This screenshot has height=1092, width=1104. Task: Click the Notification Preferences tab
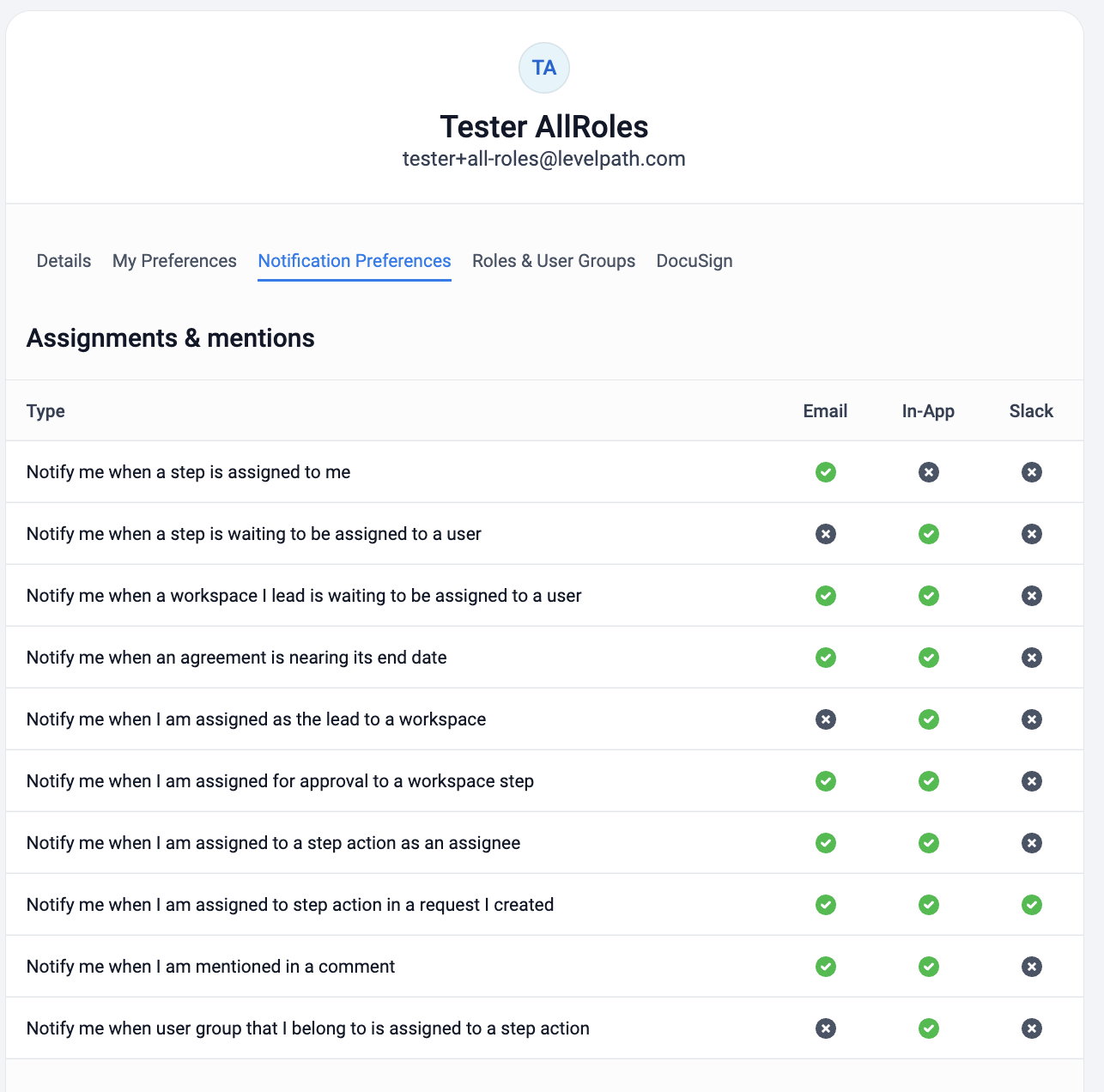click(354, 261)
